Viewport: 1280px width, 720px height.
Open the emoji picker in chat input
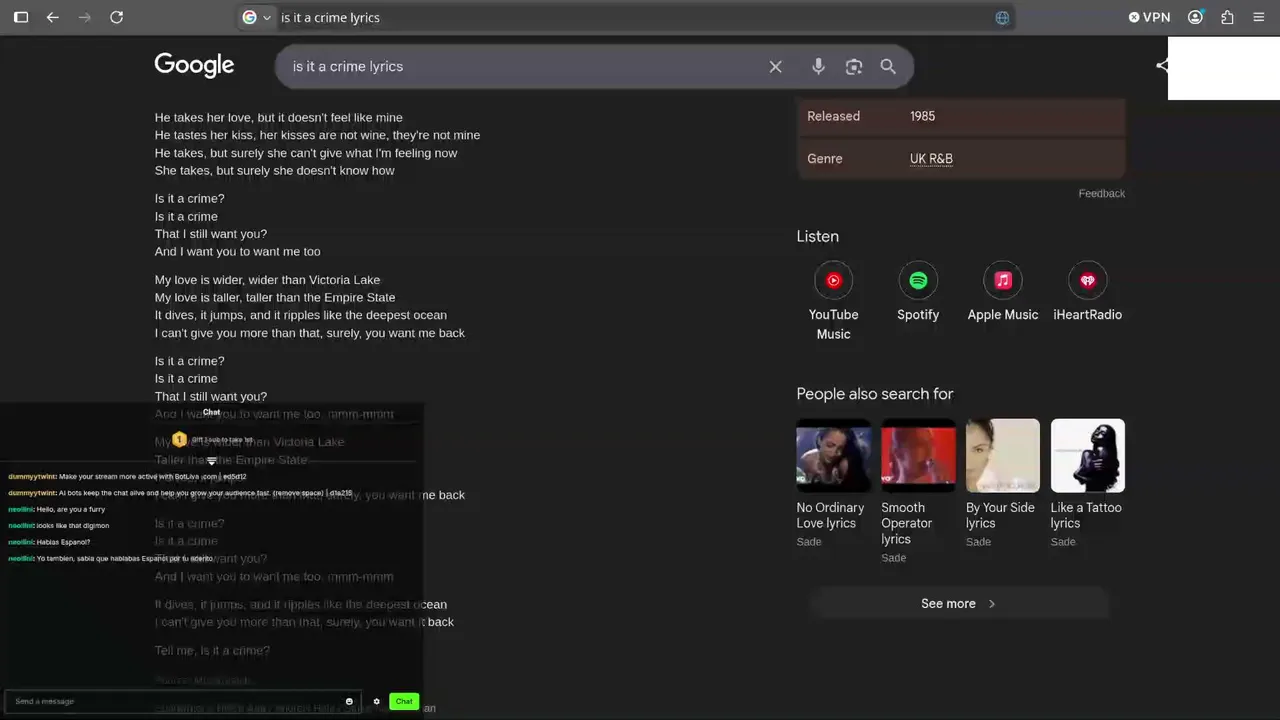(349, 701)
